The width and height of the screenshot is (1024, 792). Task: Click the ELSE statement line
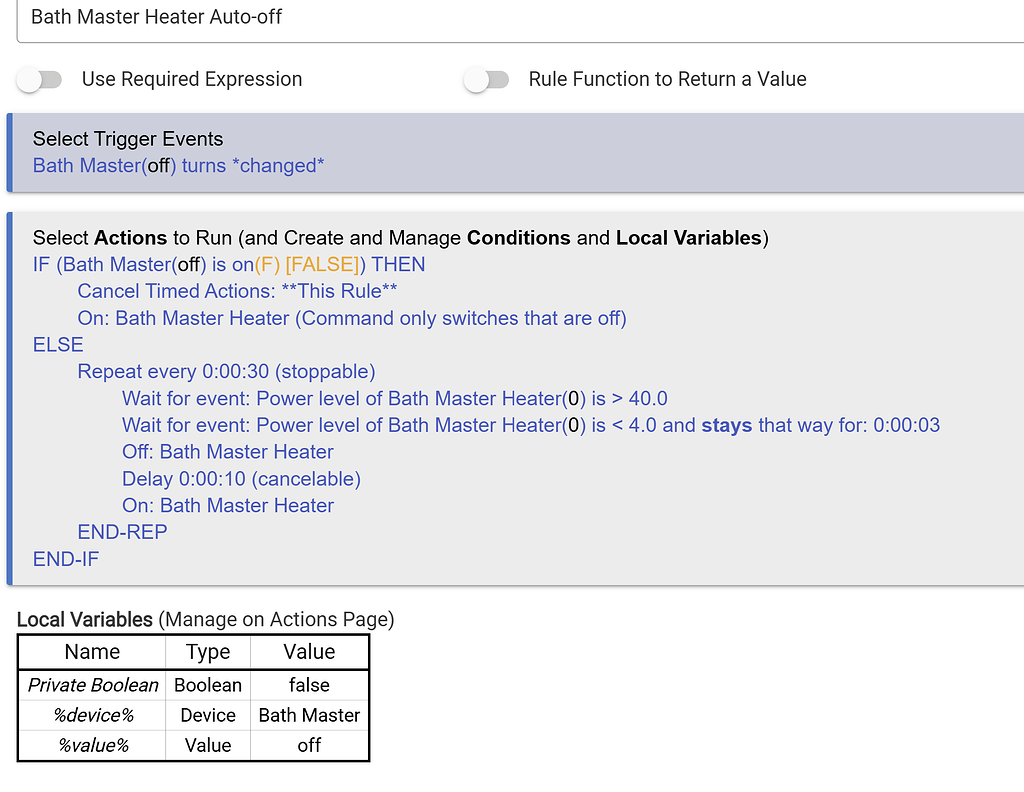(x=57, y=344)
